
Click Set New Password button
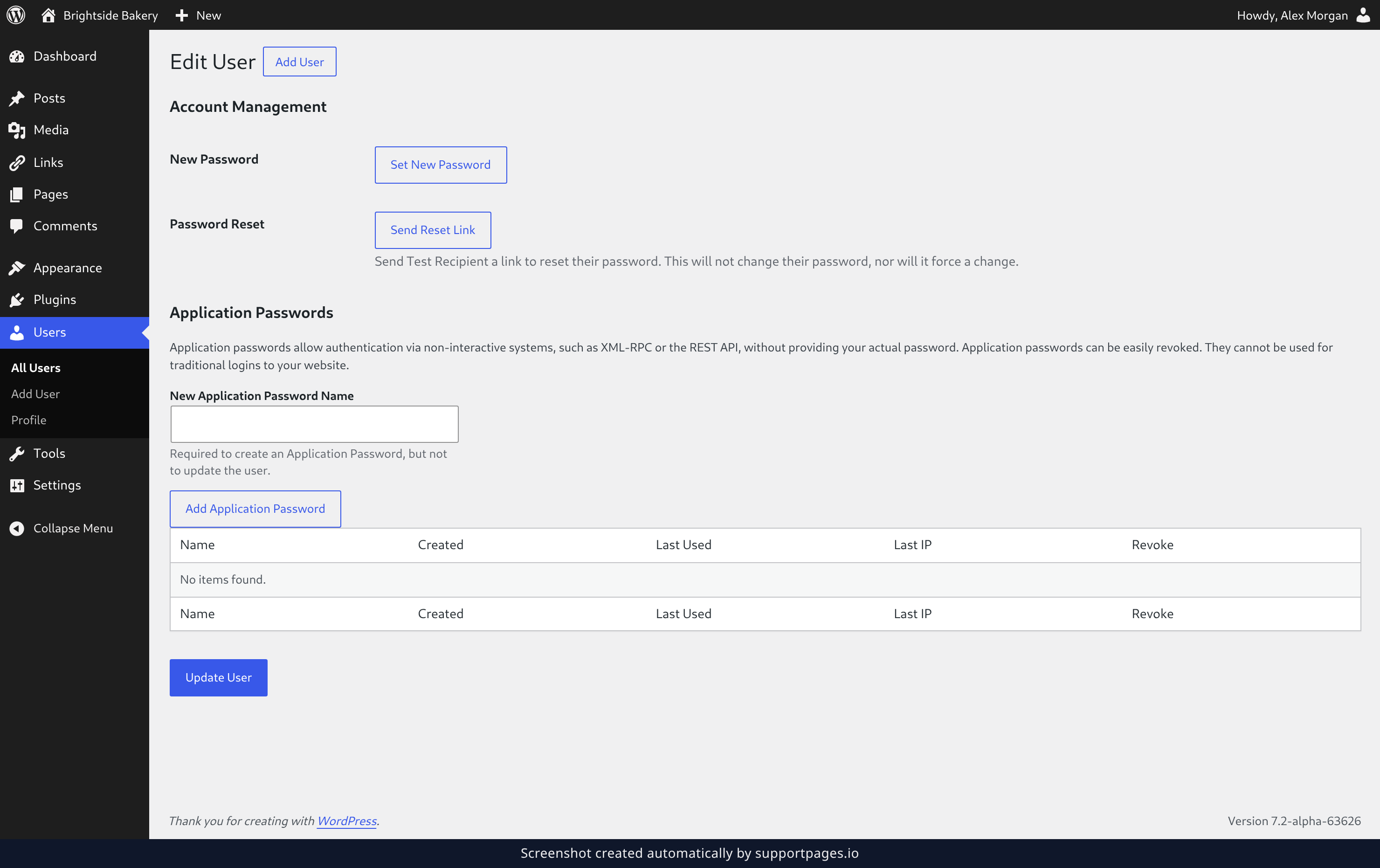point(440,165)
